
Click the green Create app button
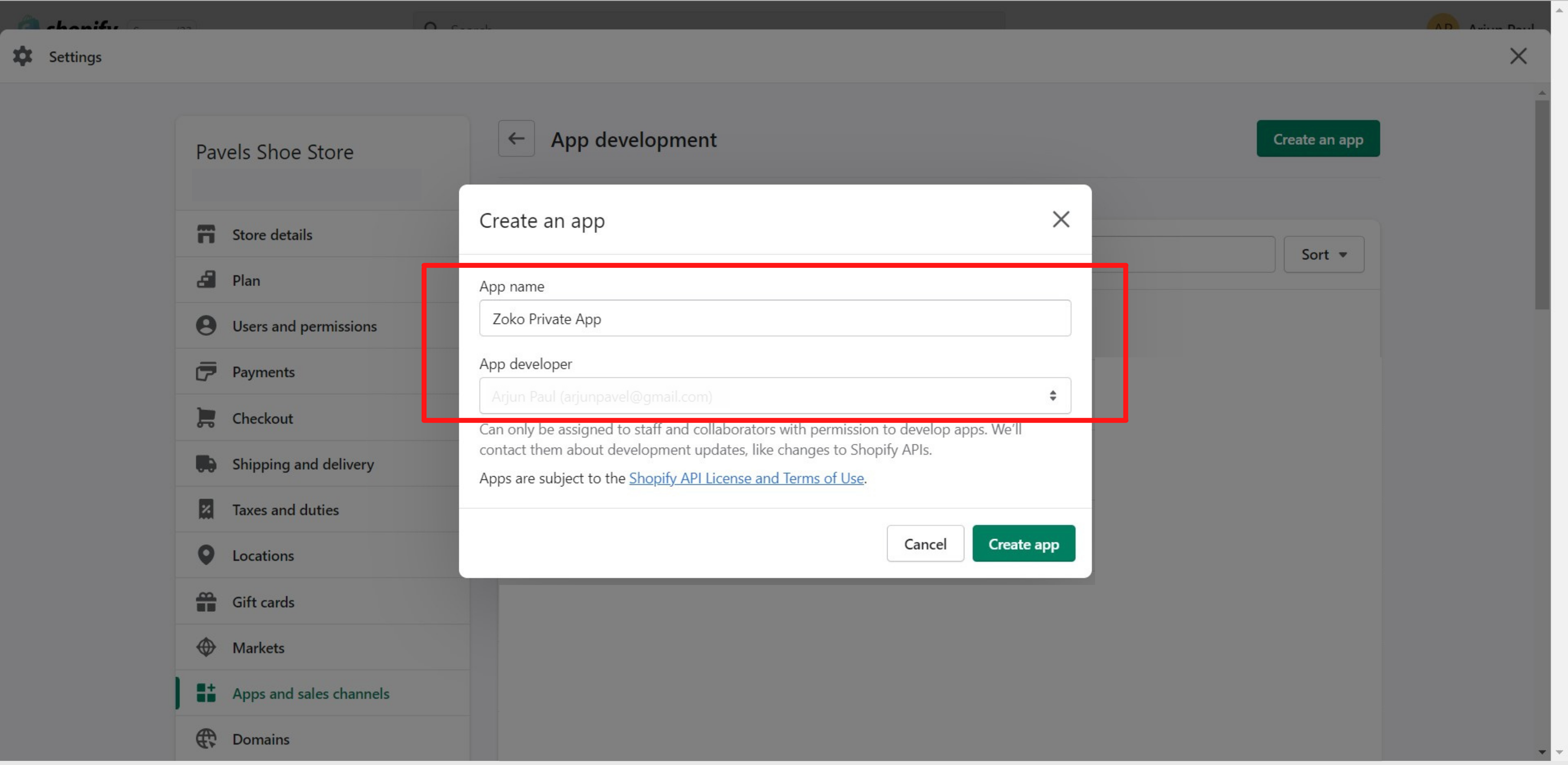(x=1023, y=544)
